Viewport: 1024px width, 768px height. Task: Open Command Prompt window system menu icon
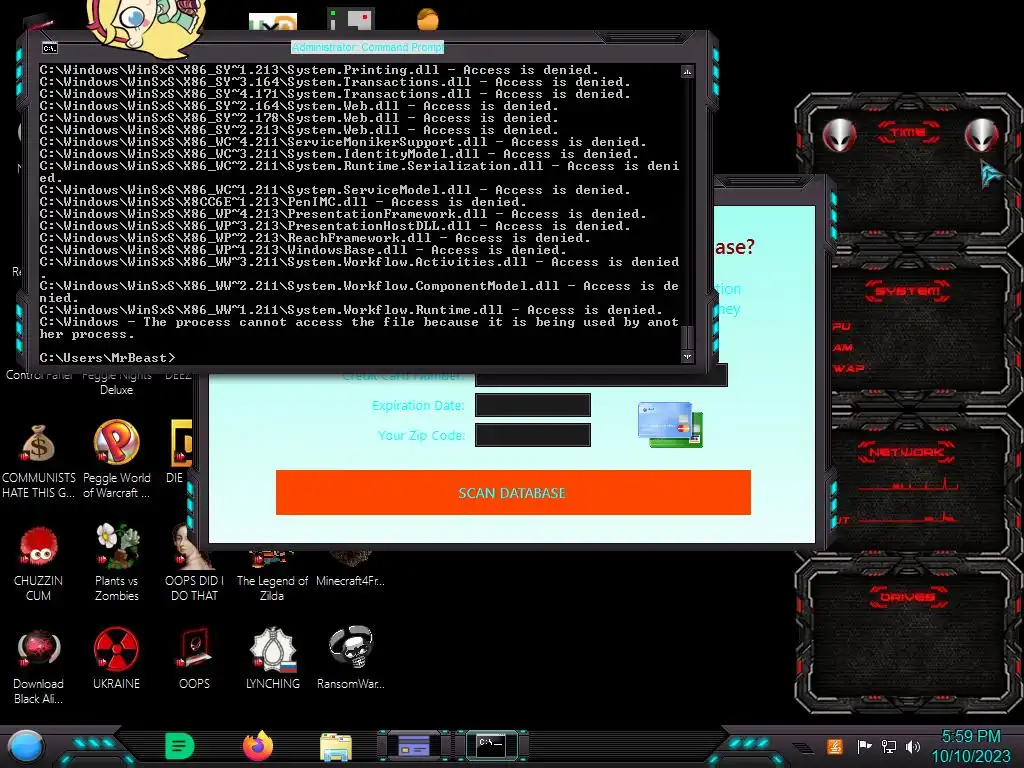click(x=50, y=48)
